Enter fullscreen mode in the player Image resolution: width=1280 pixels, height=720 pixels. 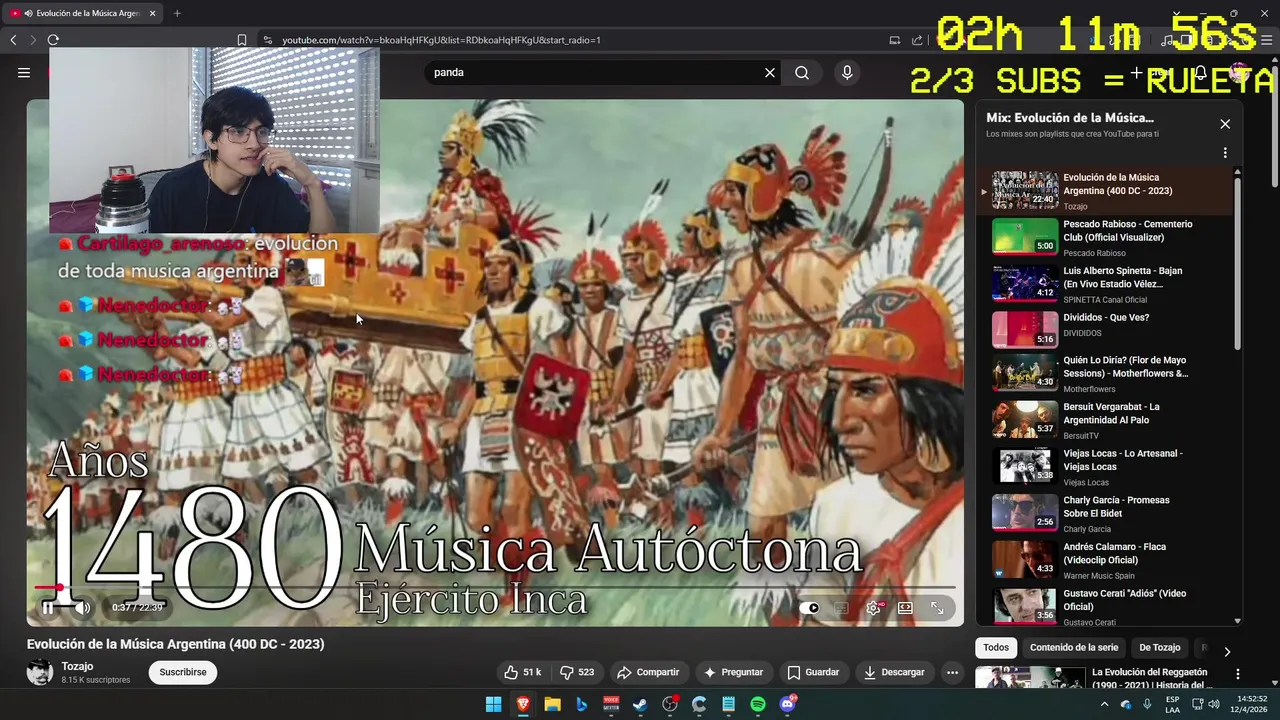point(937,607)
